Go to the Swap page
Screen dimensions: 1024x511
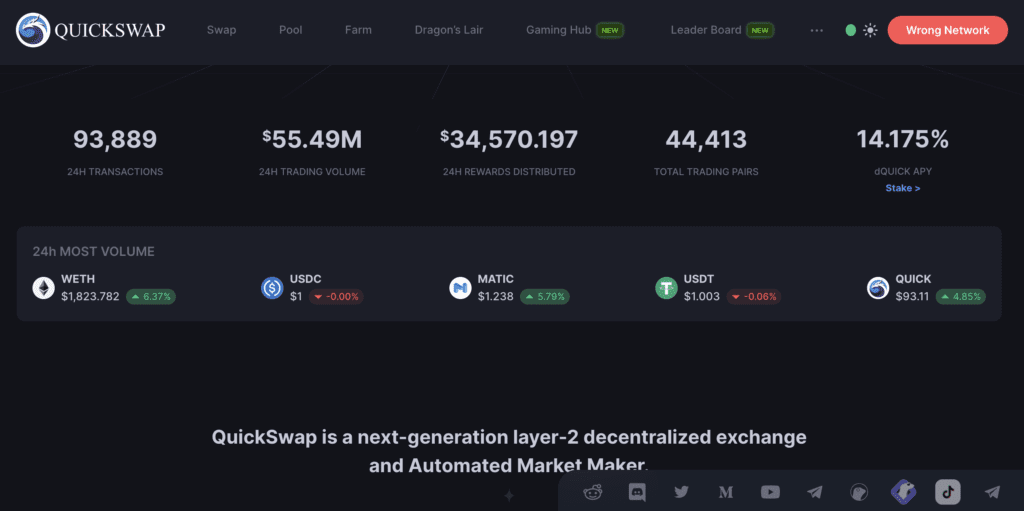point(221,30)
